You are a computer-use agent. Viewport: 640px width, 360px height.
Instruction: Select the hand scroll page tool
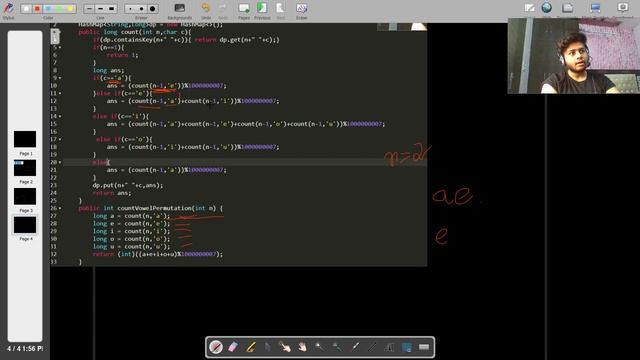click(302, 347)
